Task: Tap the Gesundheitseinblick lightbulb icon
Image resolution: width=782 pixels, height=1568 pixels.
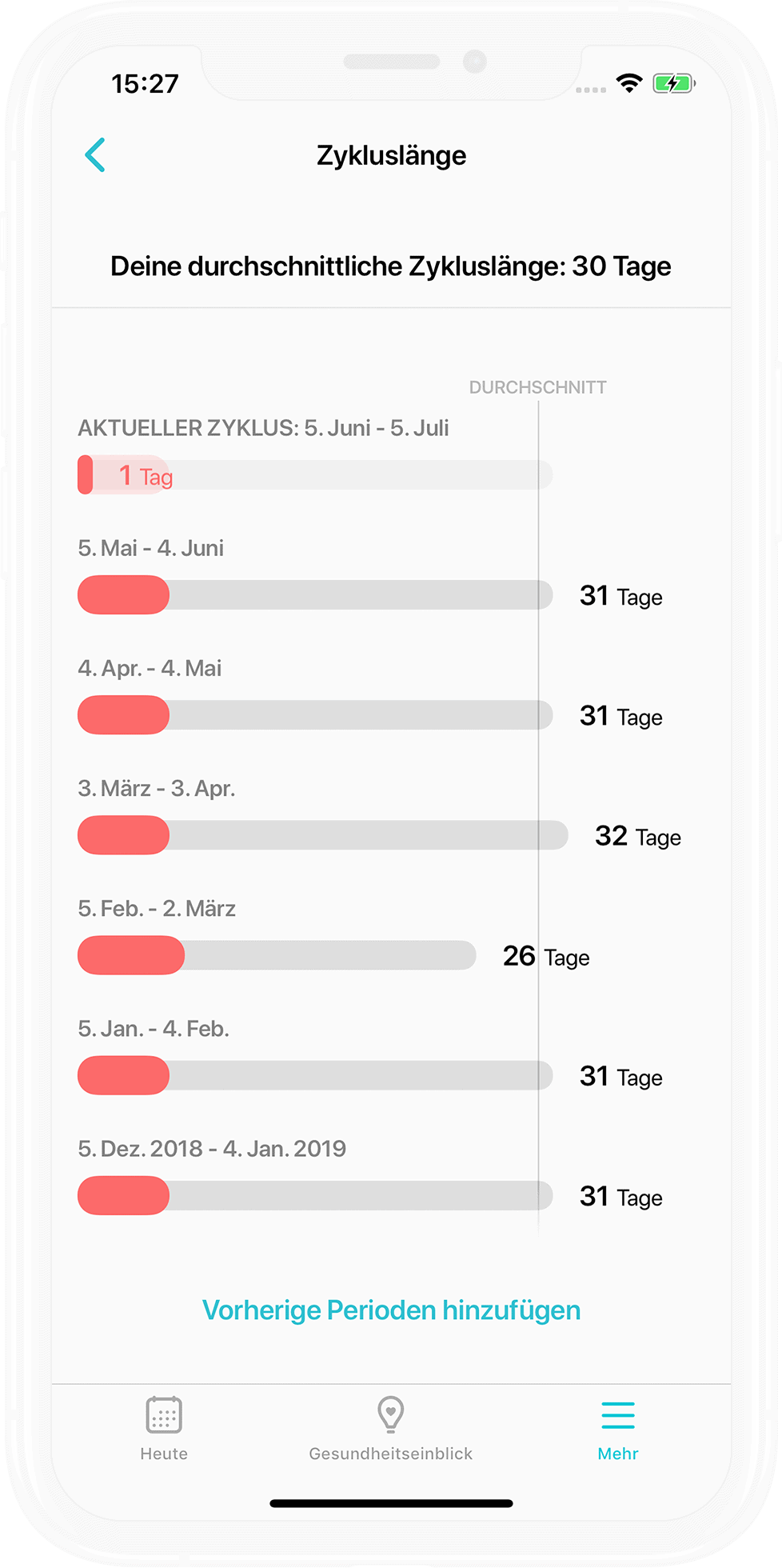Action: [391, 1414]
